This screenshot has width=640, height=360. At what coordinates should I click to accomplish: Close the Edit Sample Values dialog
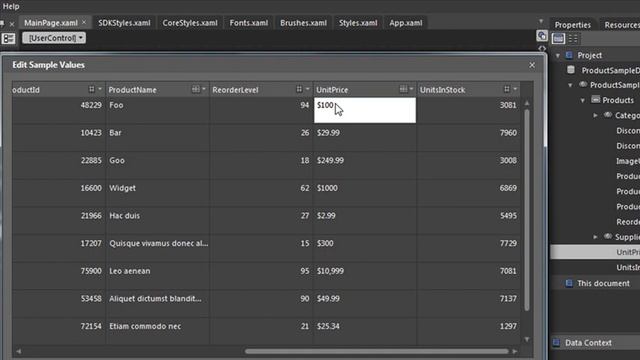[x=532, y=65]
